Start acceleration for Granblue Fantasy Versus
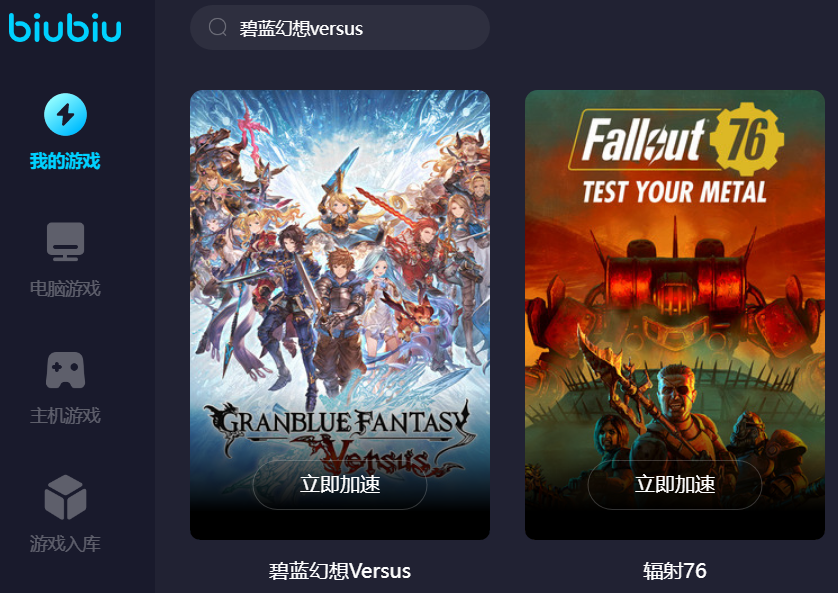Image resolution: width=838 pixels, height=593 pixels. coord(340,485)
